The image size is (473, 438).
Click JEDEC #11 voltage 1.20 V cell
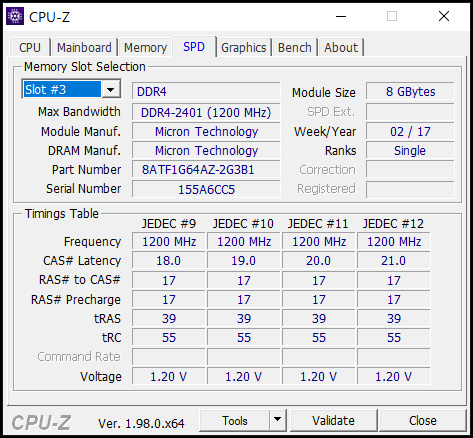319,376
